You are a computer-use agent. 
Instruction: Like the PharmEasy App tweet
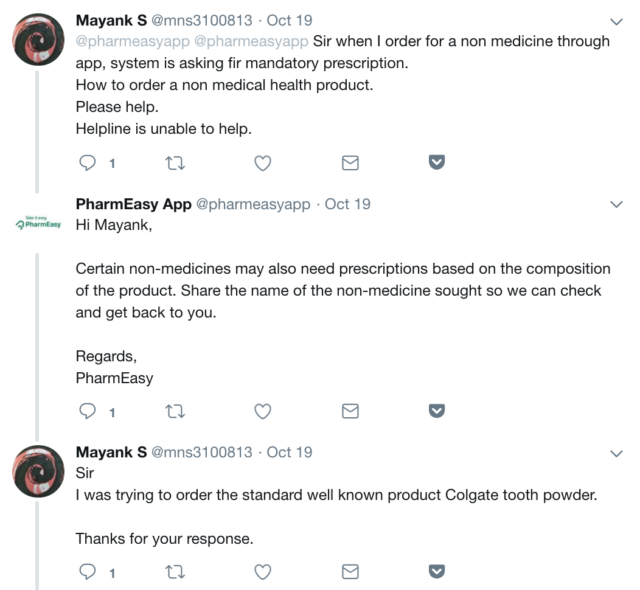point(263,411)
